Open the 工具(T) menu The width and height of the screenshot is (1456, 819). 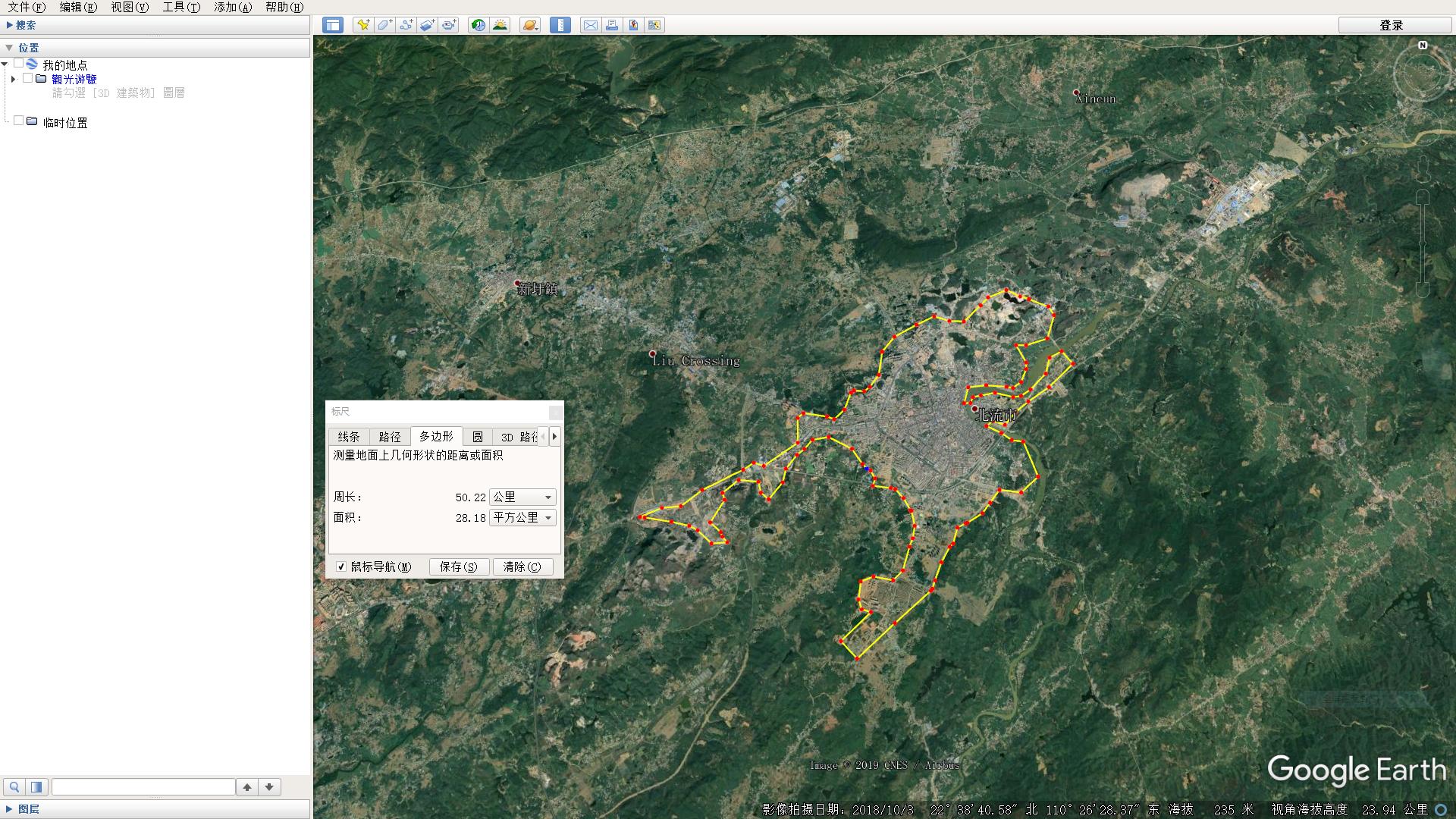tap(181, 7)
